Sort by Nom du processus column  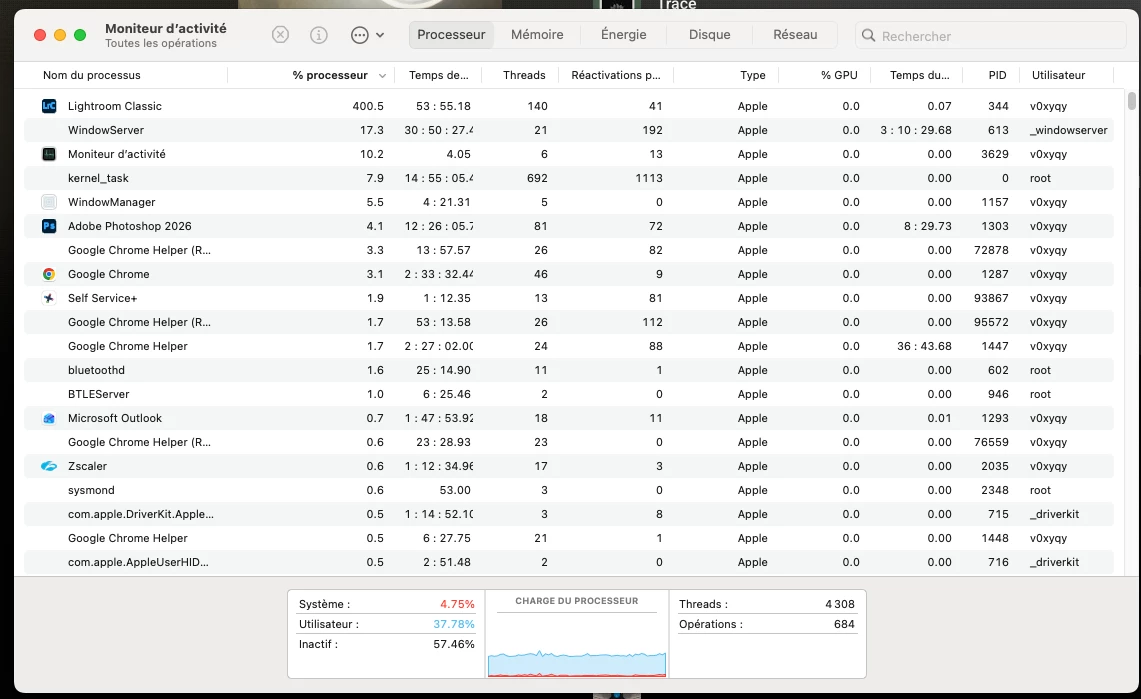92,75
